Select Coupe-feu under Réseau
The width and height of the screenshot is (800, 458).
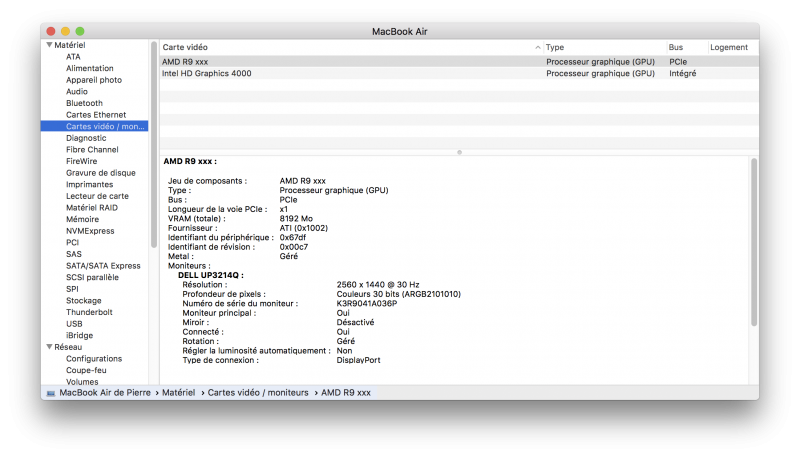click(86, 370)
